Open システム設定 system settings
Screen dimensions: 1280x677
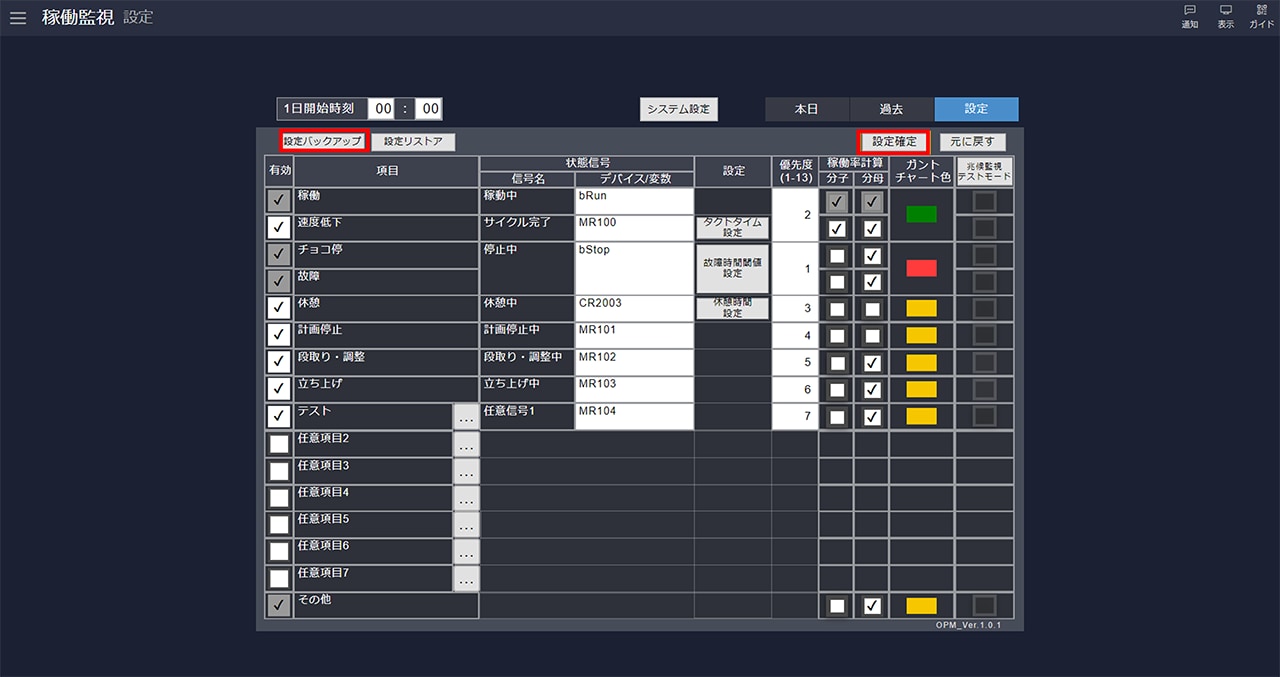click(678, 109)
